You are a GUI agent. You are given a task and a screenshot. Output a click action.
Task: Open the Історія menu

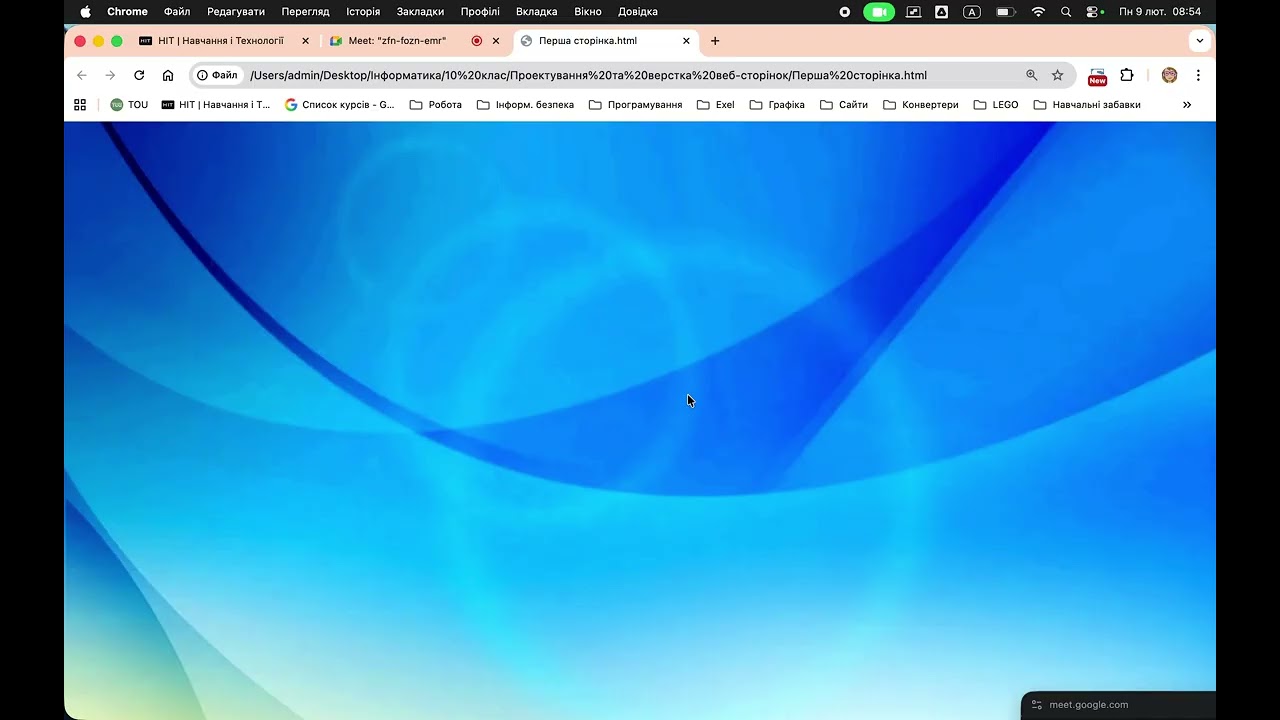363,12
